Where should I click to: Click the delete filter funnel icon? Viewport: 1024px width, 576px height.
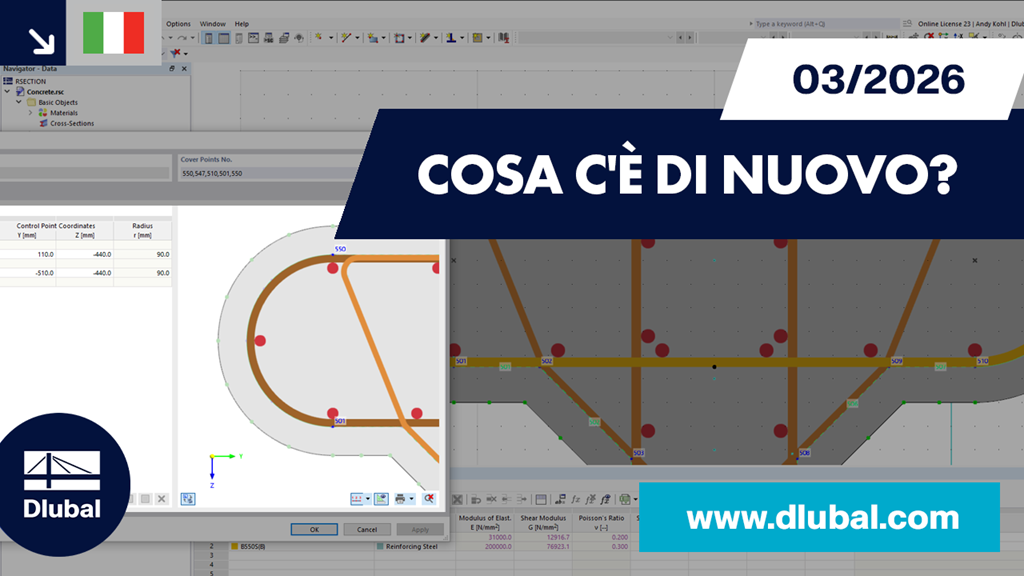tap(175, 53)
